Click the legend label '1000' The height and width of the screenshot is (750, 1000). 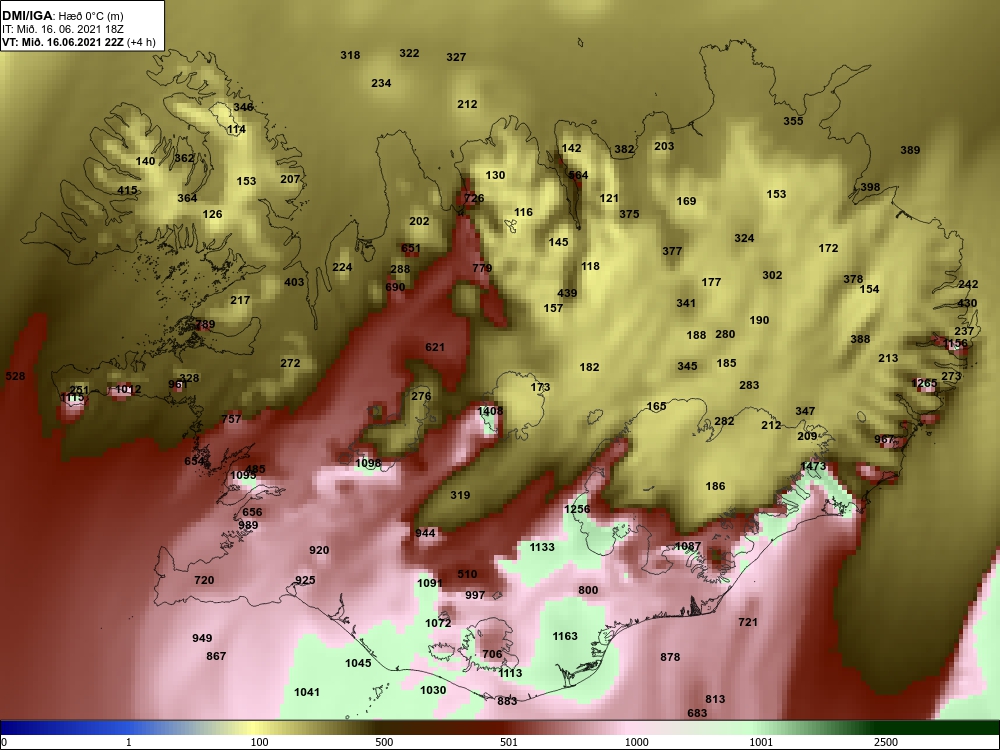636,742
